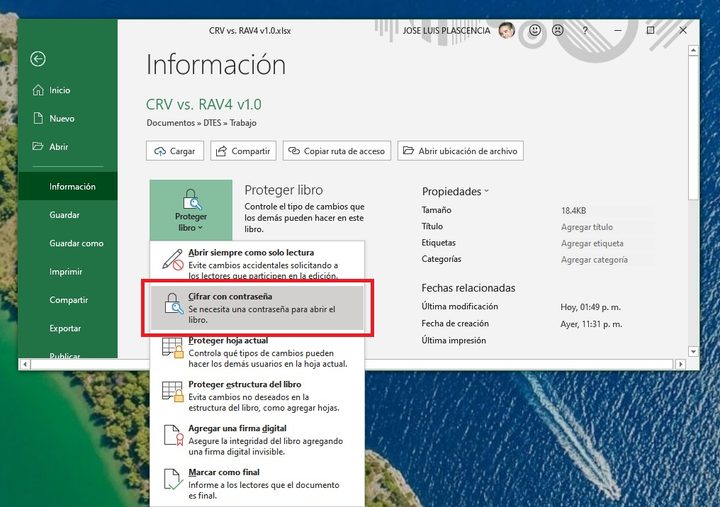Choose Abrir siempre como solo lectura
This screenshot has width=720, height=507.
click(x=257, y=264)
